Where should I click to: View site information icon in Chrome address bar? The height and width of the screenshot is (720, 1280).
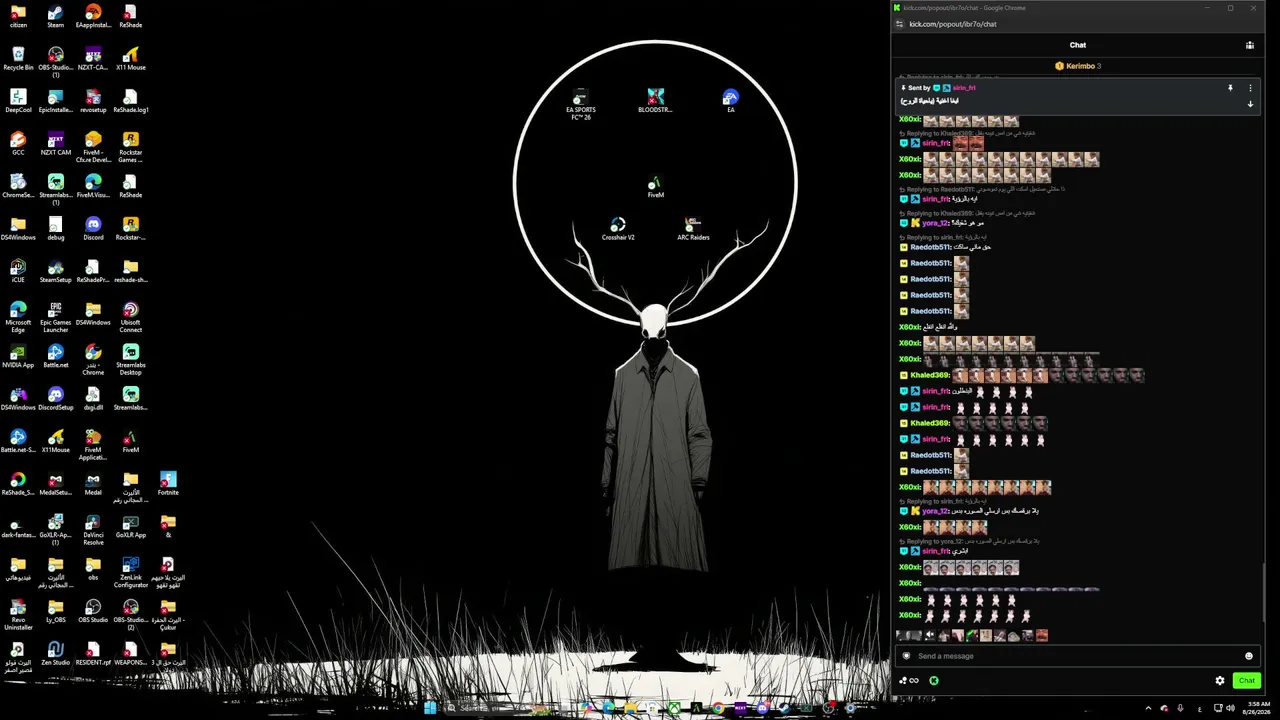[900, 24]
